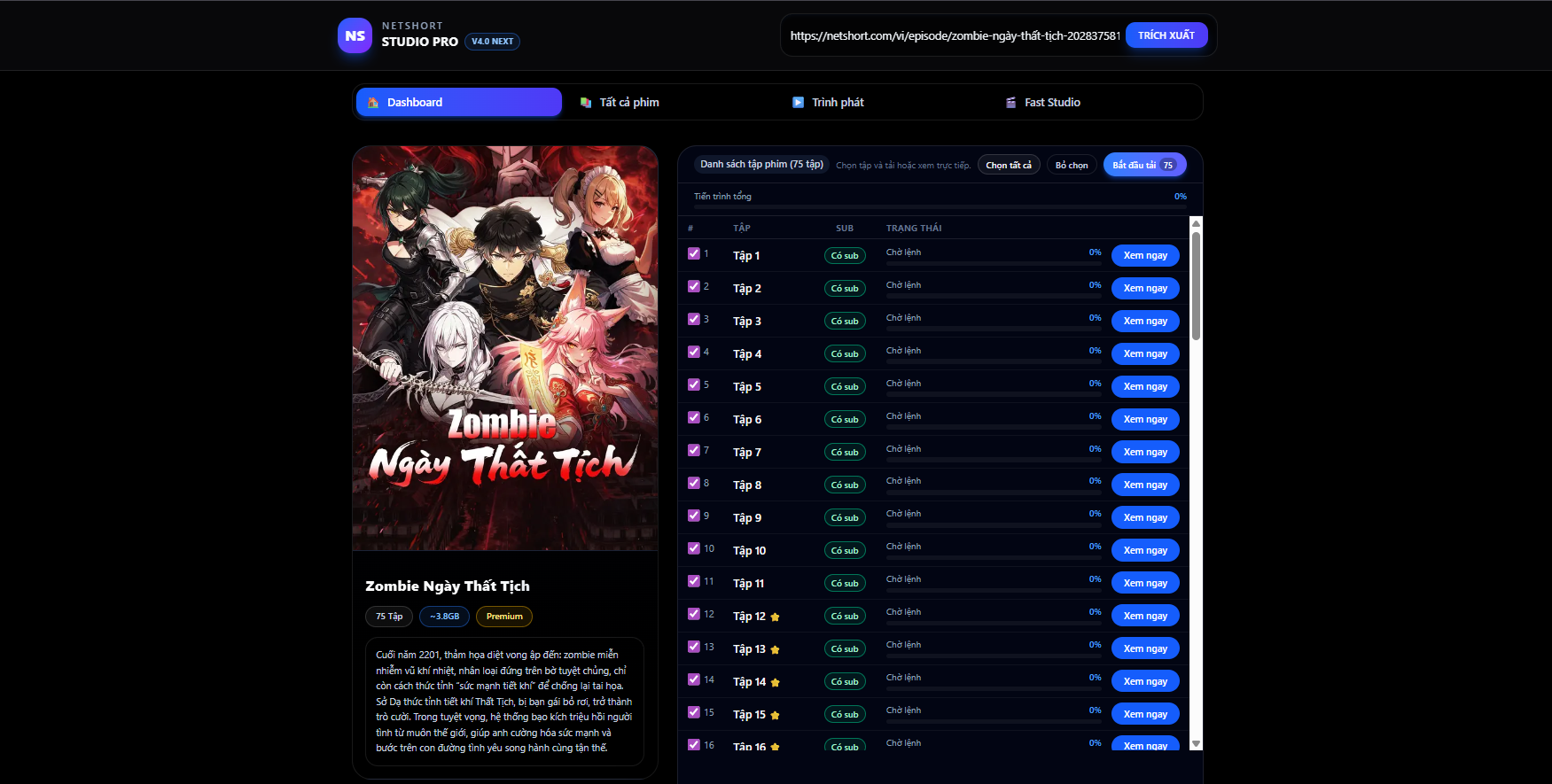The height and width of the screenshot is (784, 1552).
Task: Start download with Bắt đầu tải button
Action: click(1144, 165)
